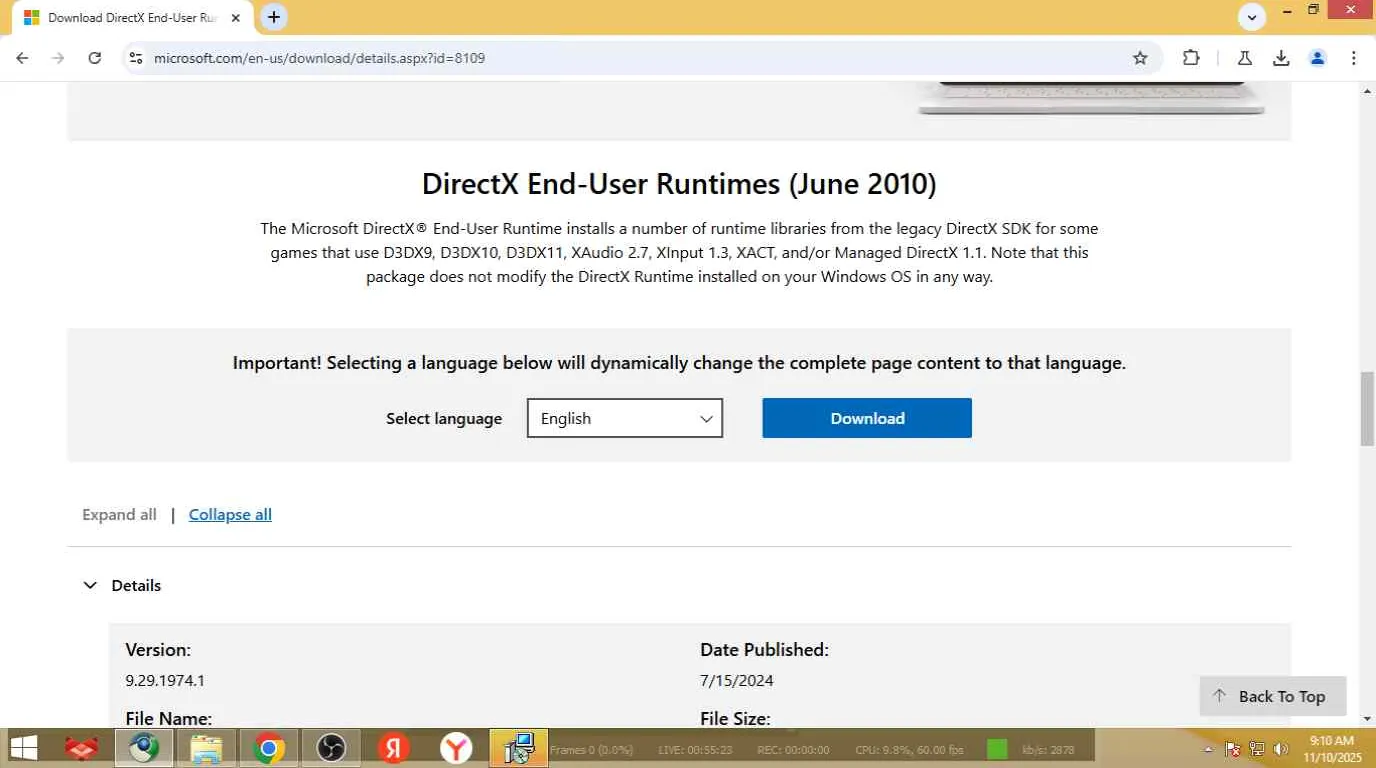Open the Action Center flag icon
The height and width of the screenshot is (768, 1376).
[1233, 749]
